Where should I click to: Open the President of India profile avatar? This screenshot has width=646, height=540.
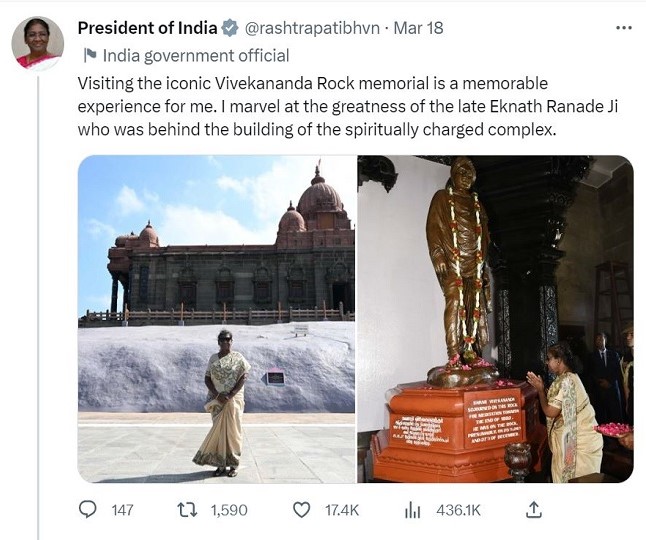38,44
